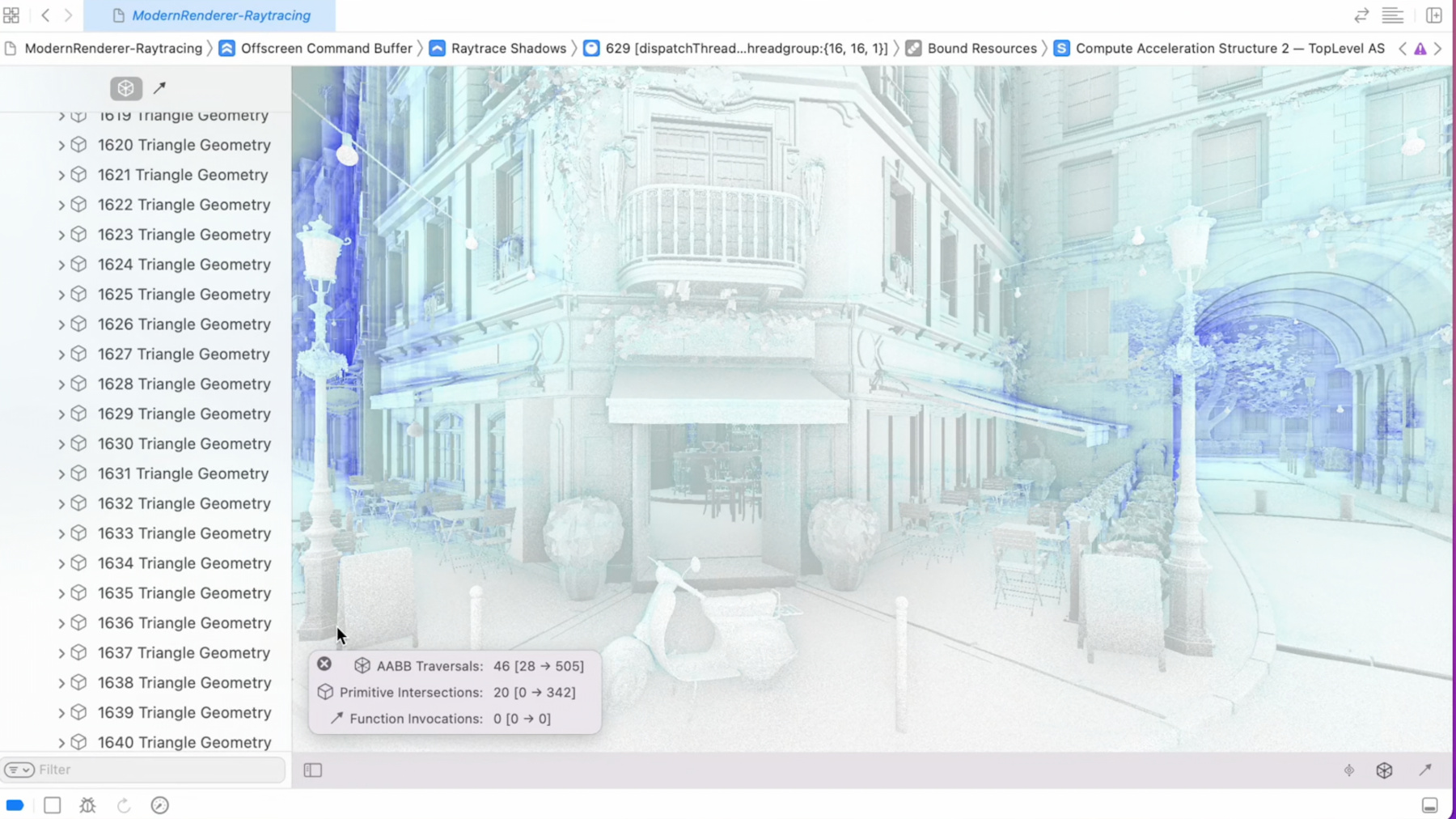Open Compute Acceleration Structure 2 breadcrumb

tap(1220, 49)
